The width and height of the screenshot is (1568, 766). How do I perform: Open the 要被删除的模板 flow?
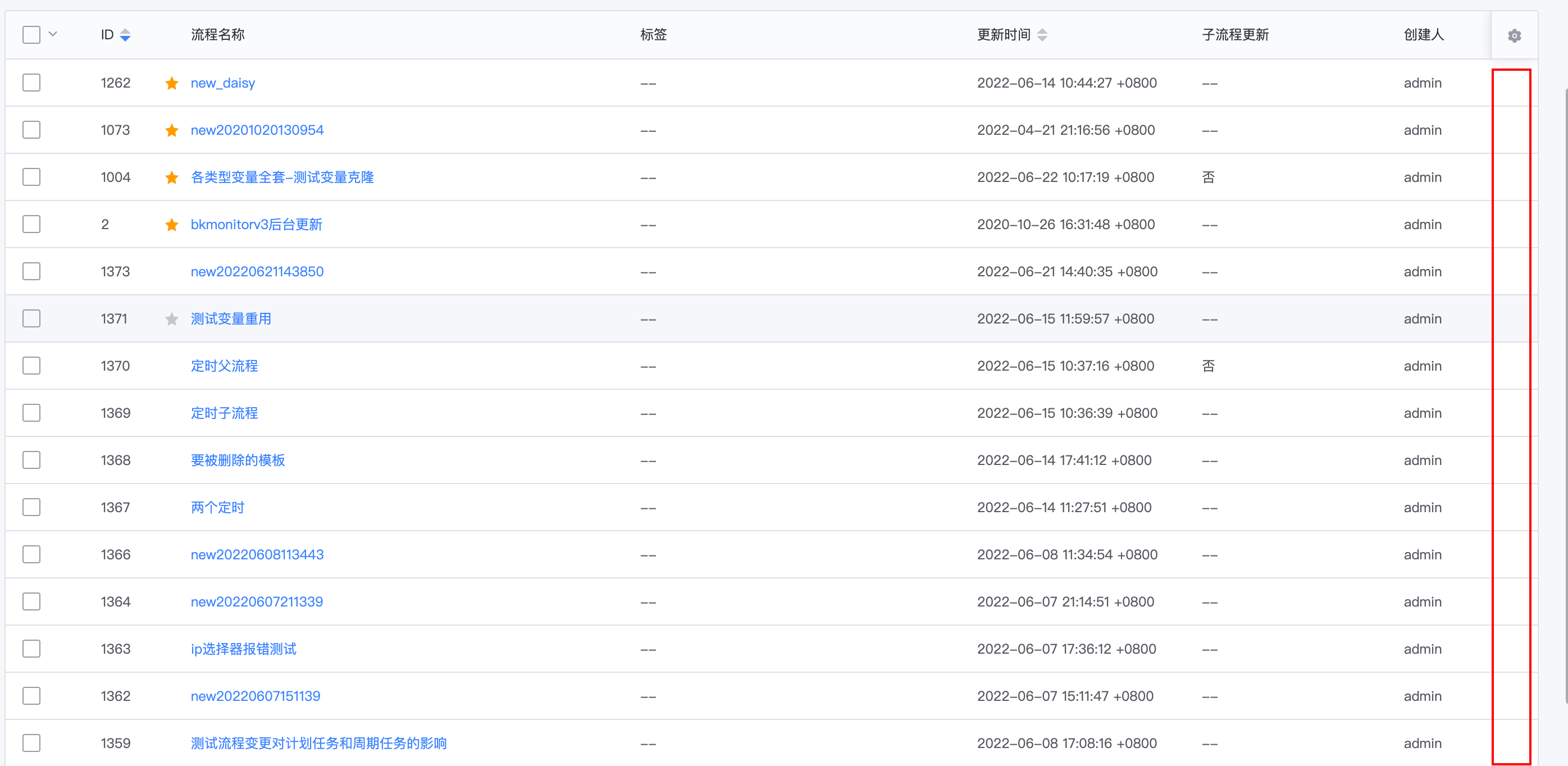coord(238,460)
